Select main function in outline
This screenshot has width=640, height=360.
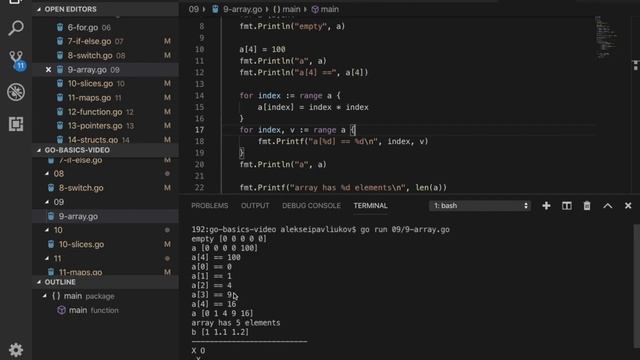[105, 310]
